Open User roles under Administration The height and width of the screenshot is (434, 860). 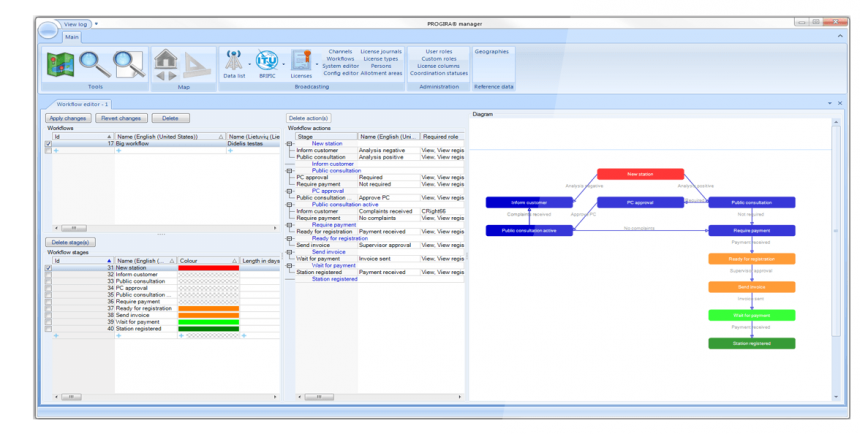(x=439, y=52)
